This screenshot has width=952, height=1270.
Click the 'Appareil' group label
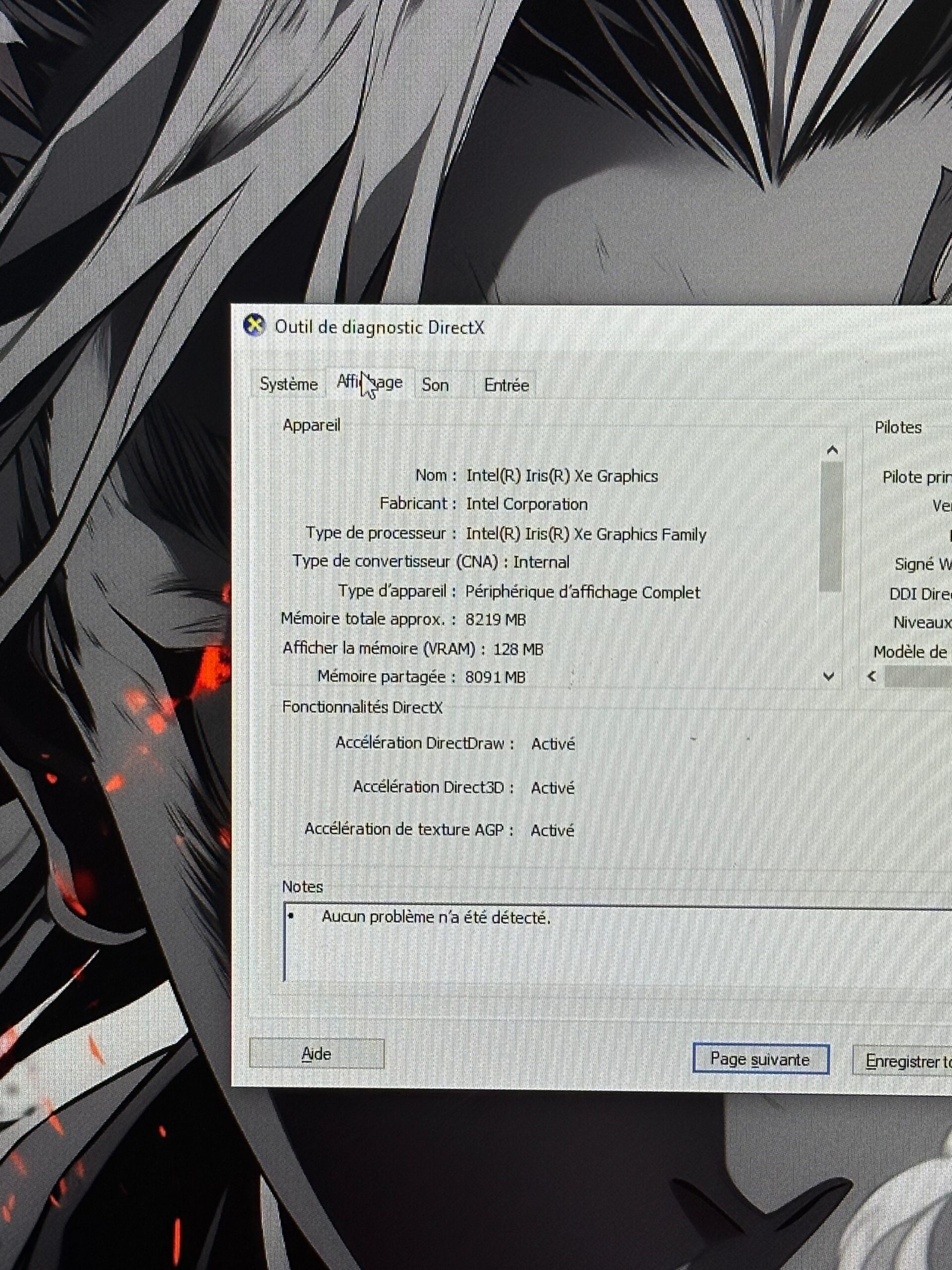pyautogui.click(x=311, y=426)
